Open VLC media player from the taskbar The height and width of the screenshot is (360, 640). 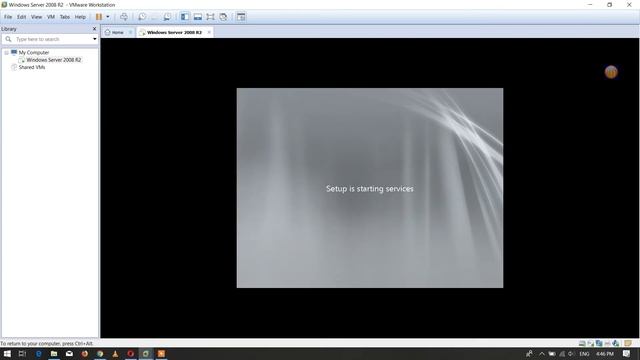coord(115,354)
